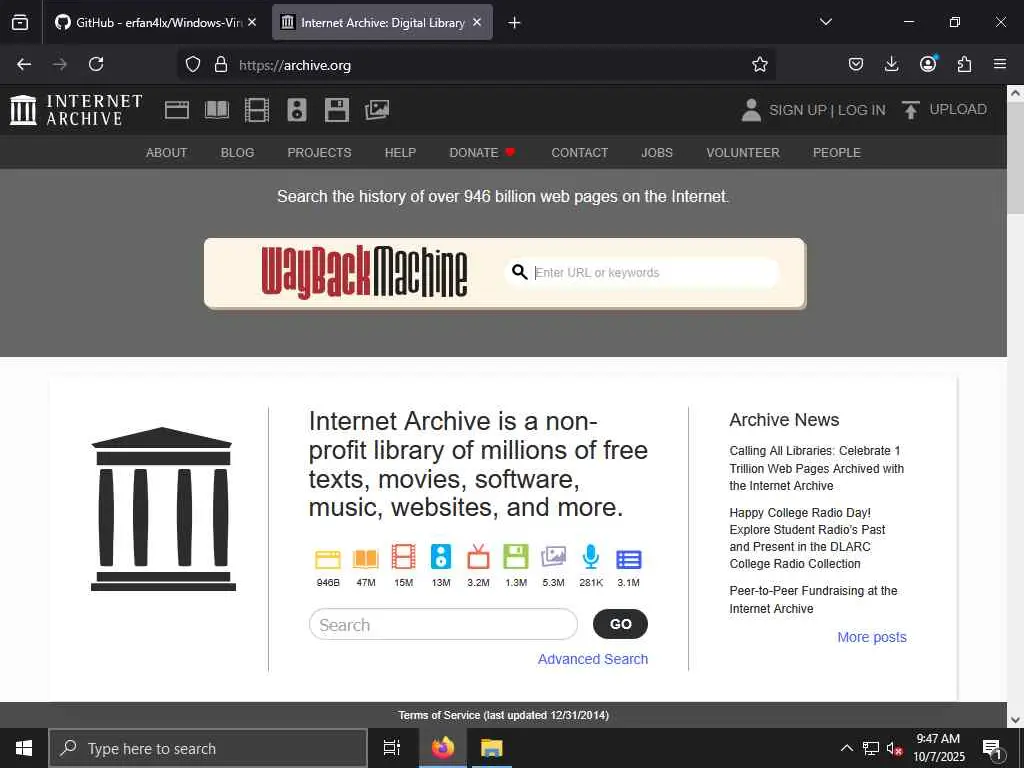
Task: Click the Upload arrow icon
Action: tap(910, 110)
